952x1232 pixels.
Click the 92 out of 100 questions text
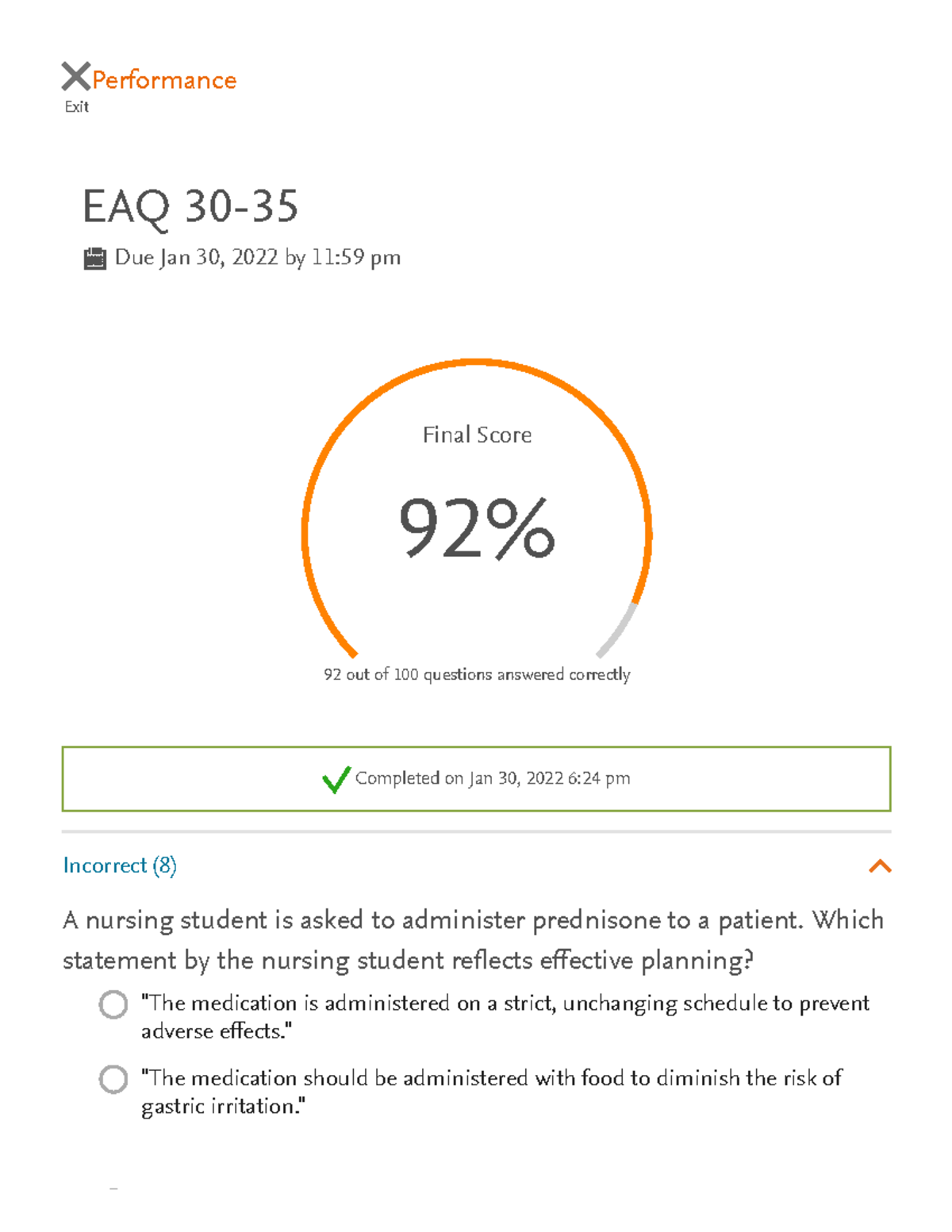pos(477,674)
